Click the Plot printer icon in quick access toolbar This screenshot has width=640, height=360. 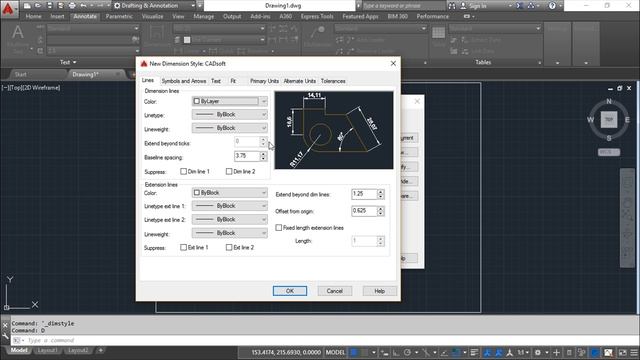coord(72,6)
